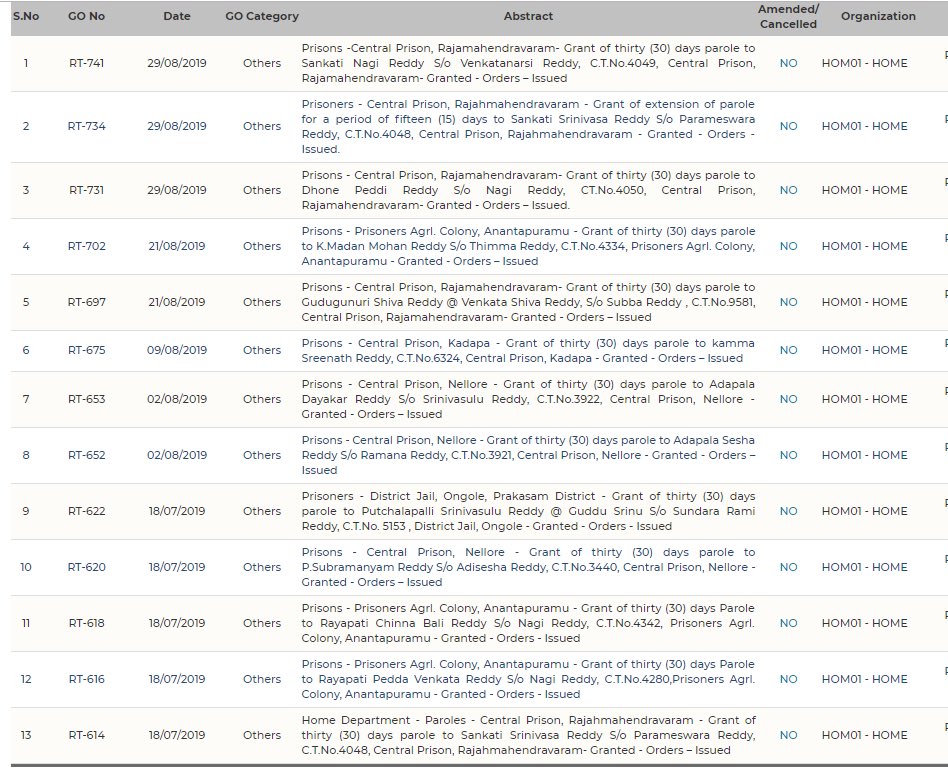The image size is (948, 776).
Task: Click serial number 13 in the table
Action: click(x=26, y=736)
